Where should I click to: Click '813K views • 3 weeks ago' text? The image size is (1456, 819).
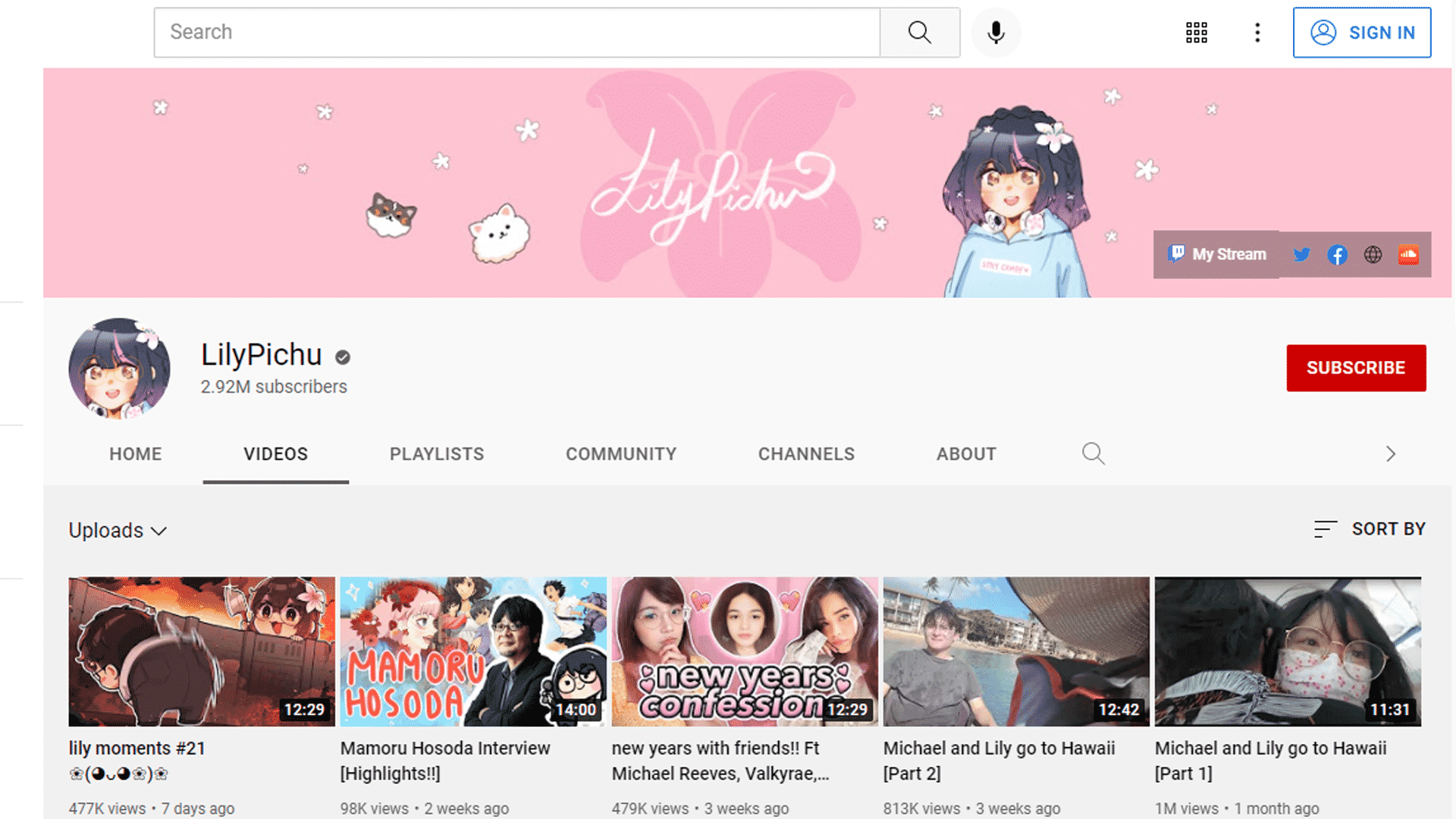(971, 808)
